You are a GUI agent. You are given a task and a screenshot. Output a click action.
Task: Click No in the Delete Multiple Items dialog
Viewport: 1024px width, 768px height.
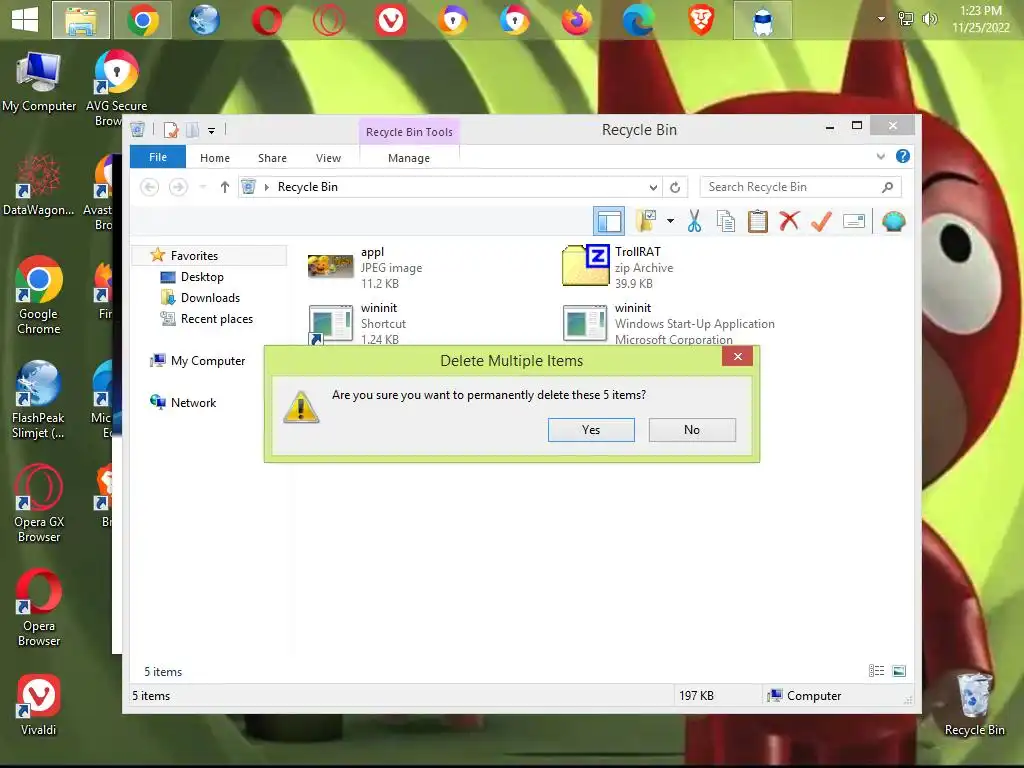(692, 430)
